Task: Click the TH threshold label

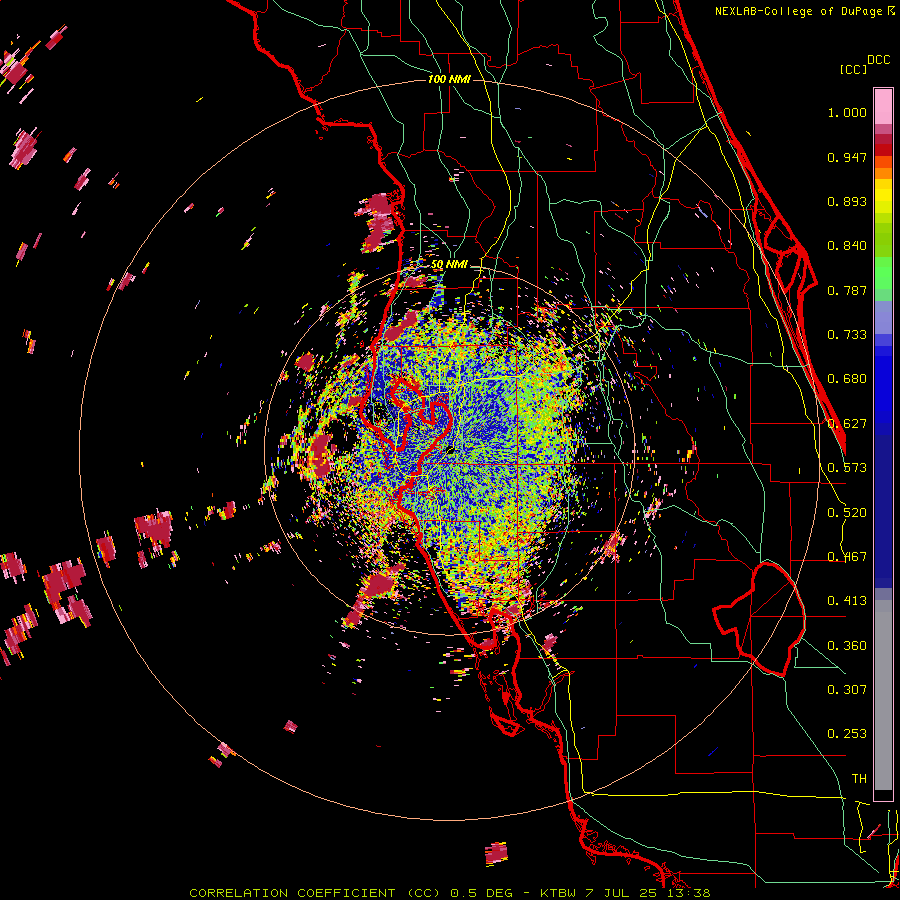Action: click(859, 779)
